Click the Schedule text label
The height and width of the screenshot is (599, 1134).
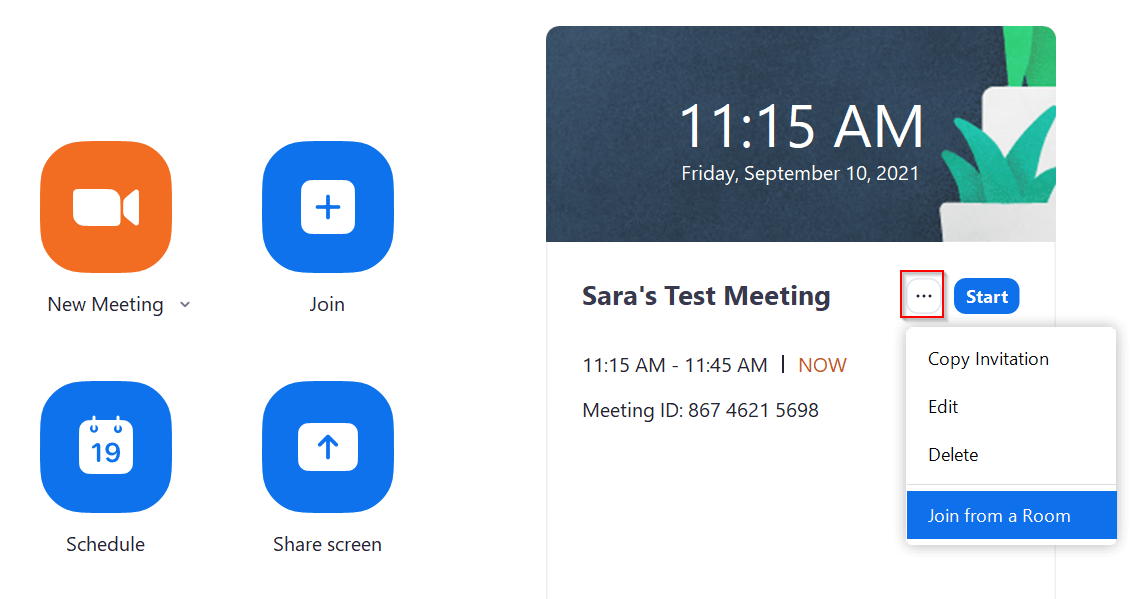point(105,545)
